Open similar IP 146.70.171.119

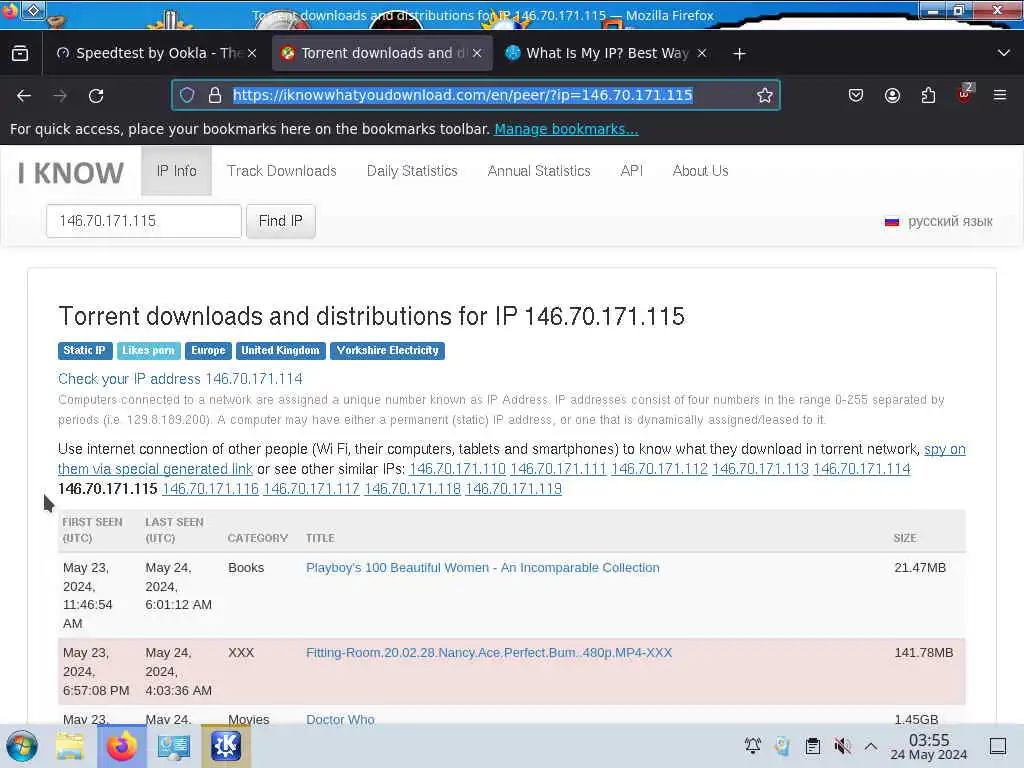pos(513,488)
